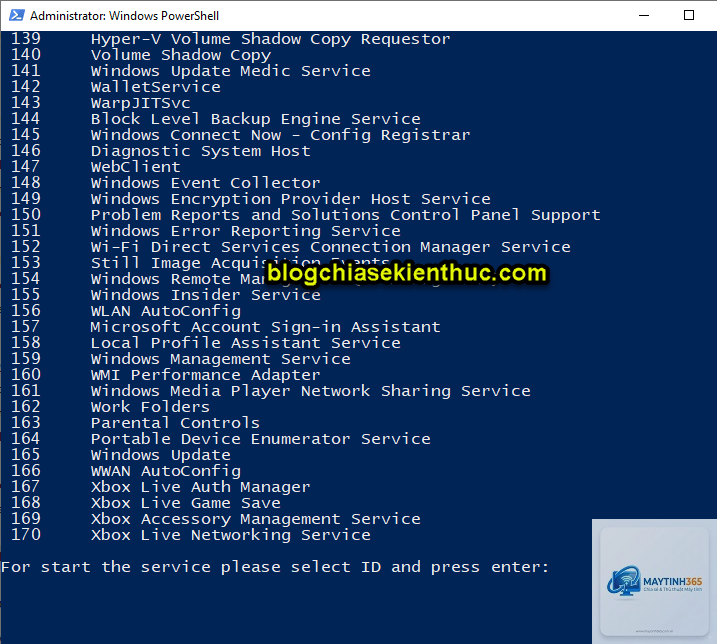Select the 'WWAN AutoConfig' line
The image size is (717, 644).
point(166,472)
